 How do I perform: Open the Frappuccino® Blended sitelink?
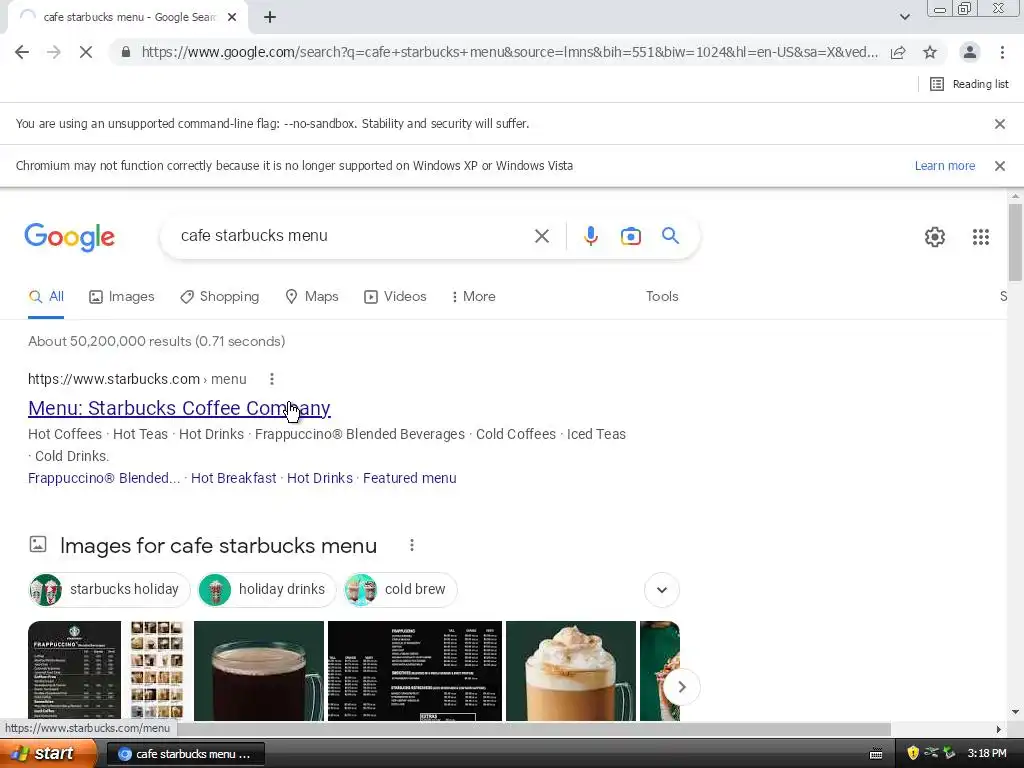coord(104,478)
